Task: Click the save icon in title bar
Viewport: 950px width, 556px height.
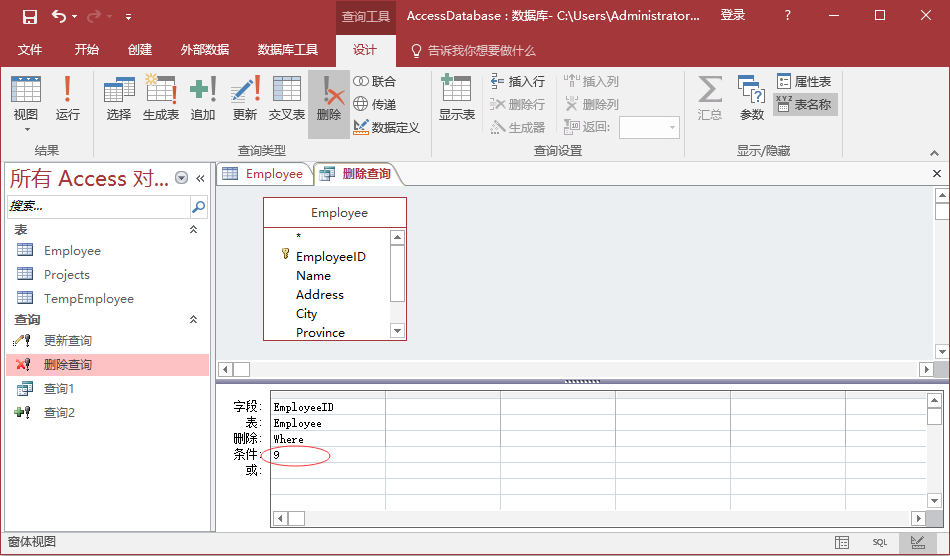Action: [30, 16]
